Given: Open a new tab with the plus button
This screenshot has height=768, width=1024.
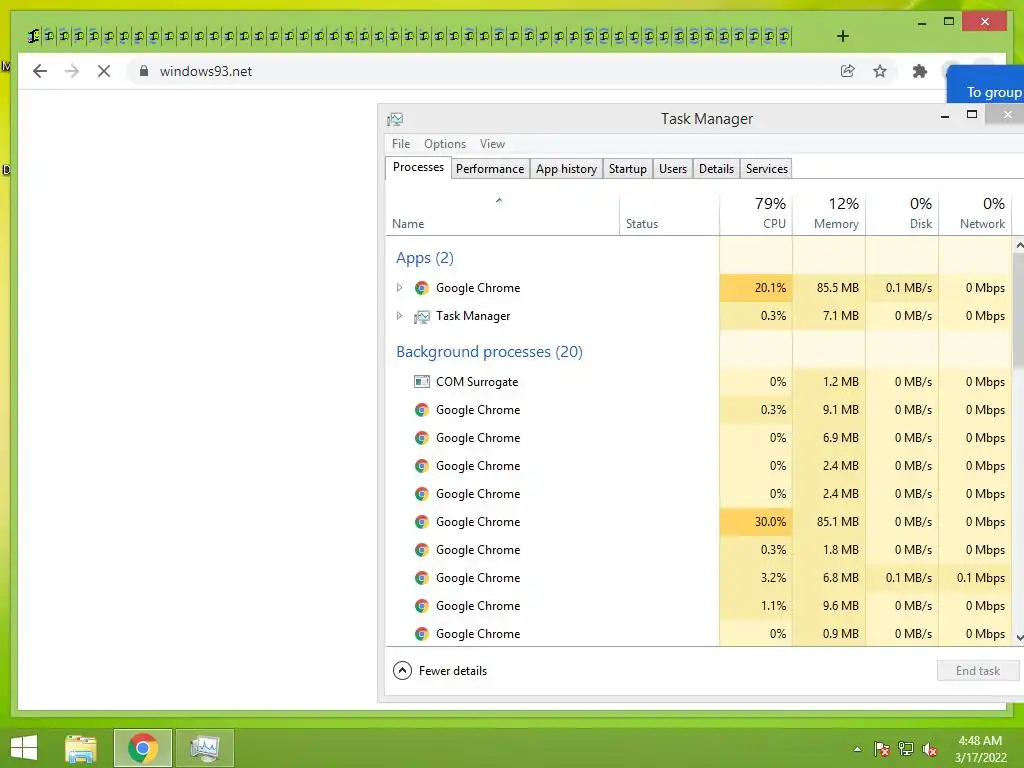Looking at the screenshot, I should coord(843,36).
